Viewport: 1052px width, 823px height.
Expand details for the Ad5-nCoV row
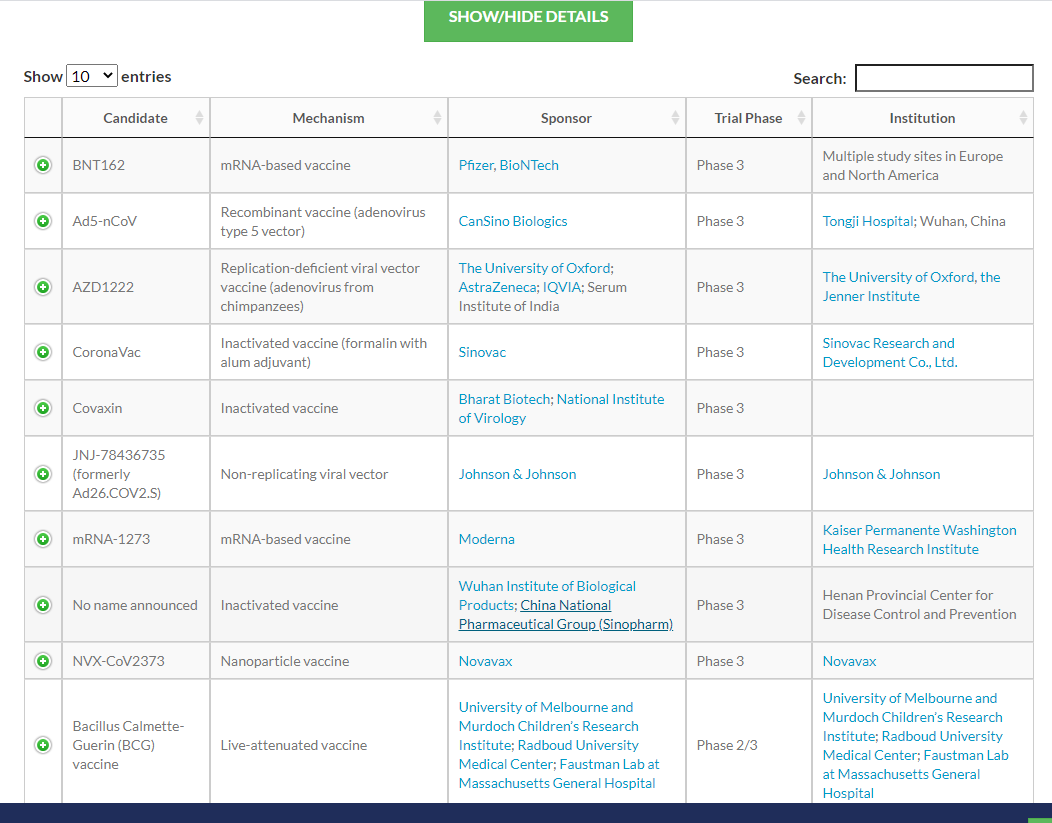pos(43,221)
